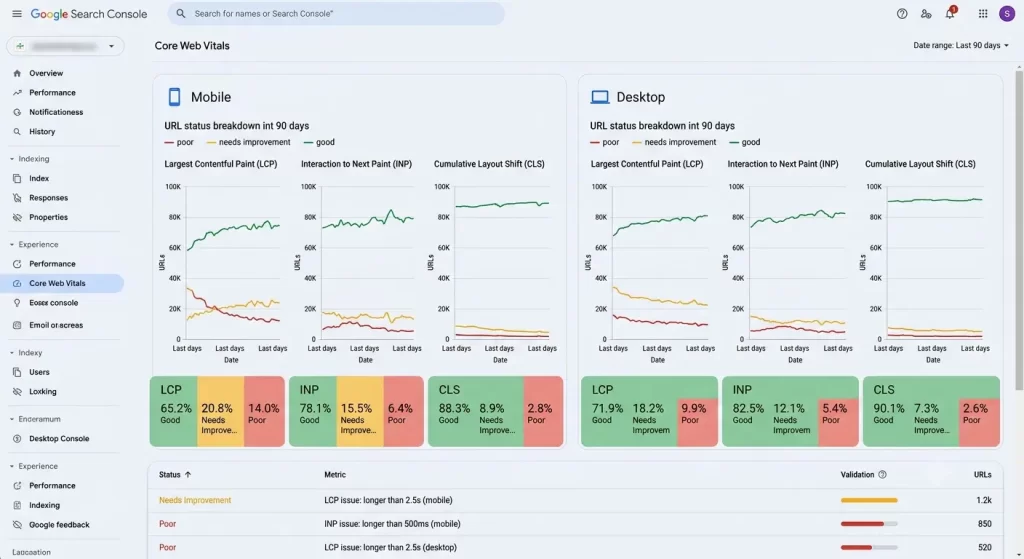Click the Google Search Console logo

(89, 14)
